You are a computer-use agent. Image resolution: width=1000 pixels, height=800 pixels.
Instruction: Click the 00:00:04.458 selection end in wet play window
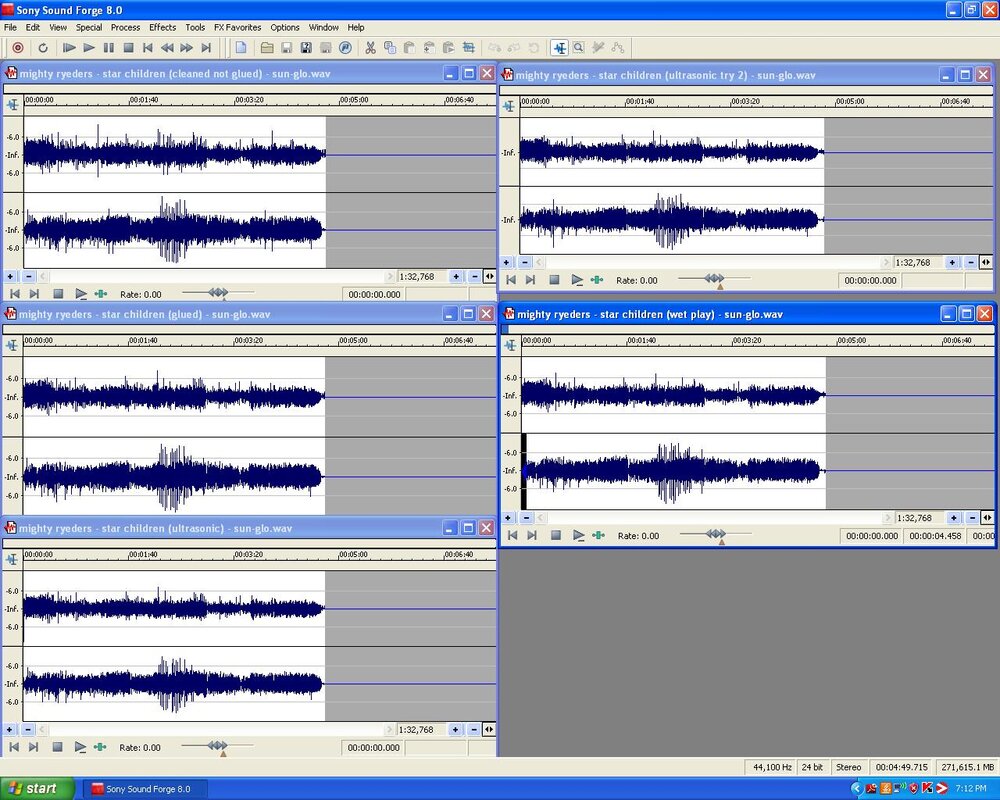(x=935, y=536)
